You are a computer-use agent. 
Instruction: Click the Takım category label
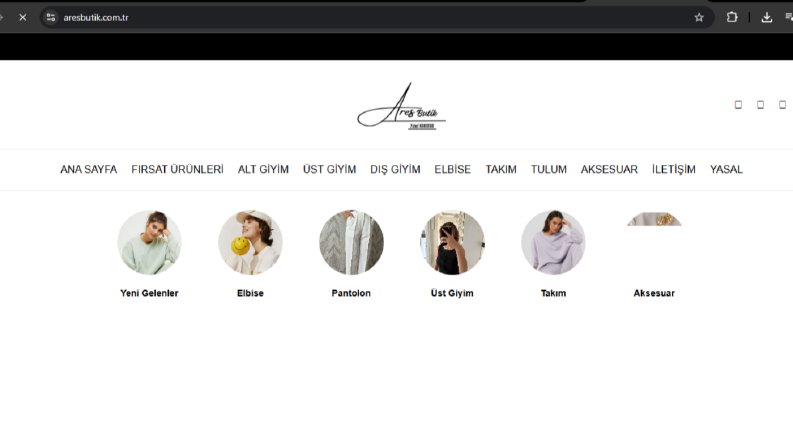[x=553, y=293]
